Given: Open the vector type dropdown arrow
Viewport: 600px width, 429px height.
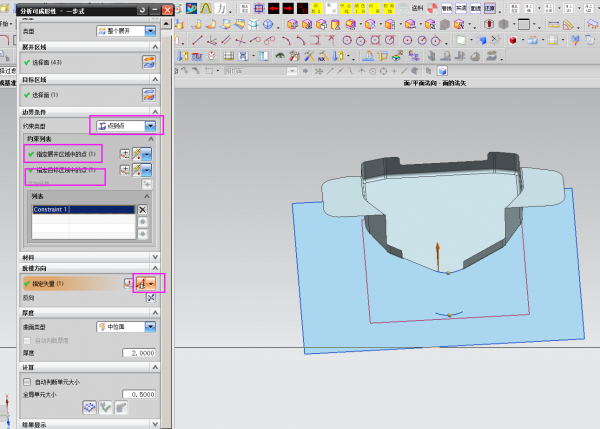Looking at the screenshot, I should (x=152, y=283).
